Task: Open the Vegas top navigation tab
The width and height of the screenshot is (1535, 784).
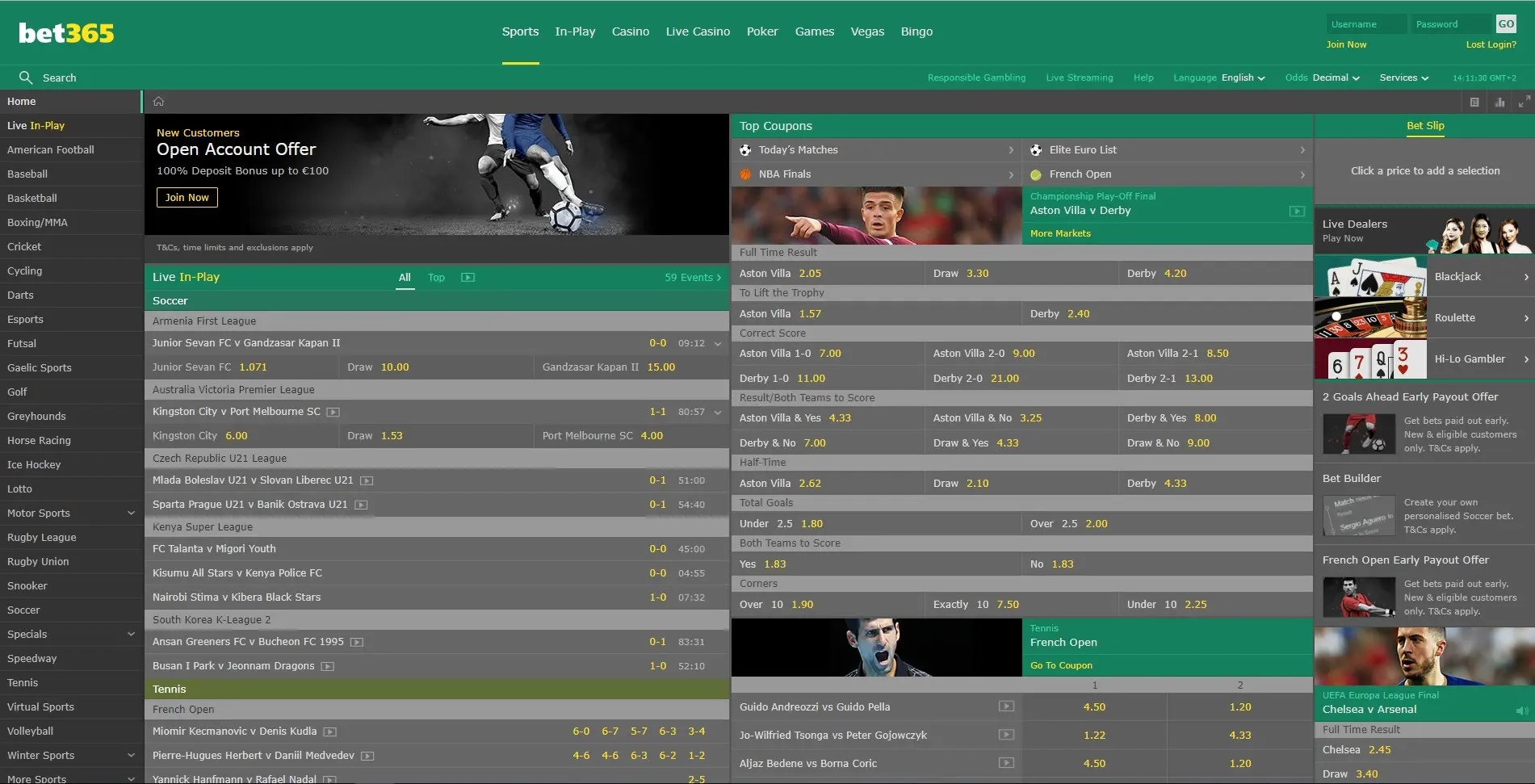Action: tap(867, 31)
